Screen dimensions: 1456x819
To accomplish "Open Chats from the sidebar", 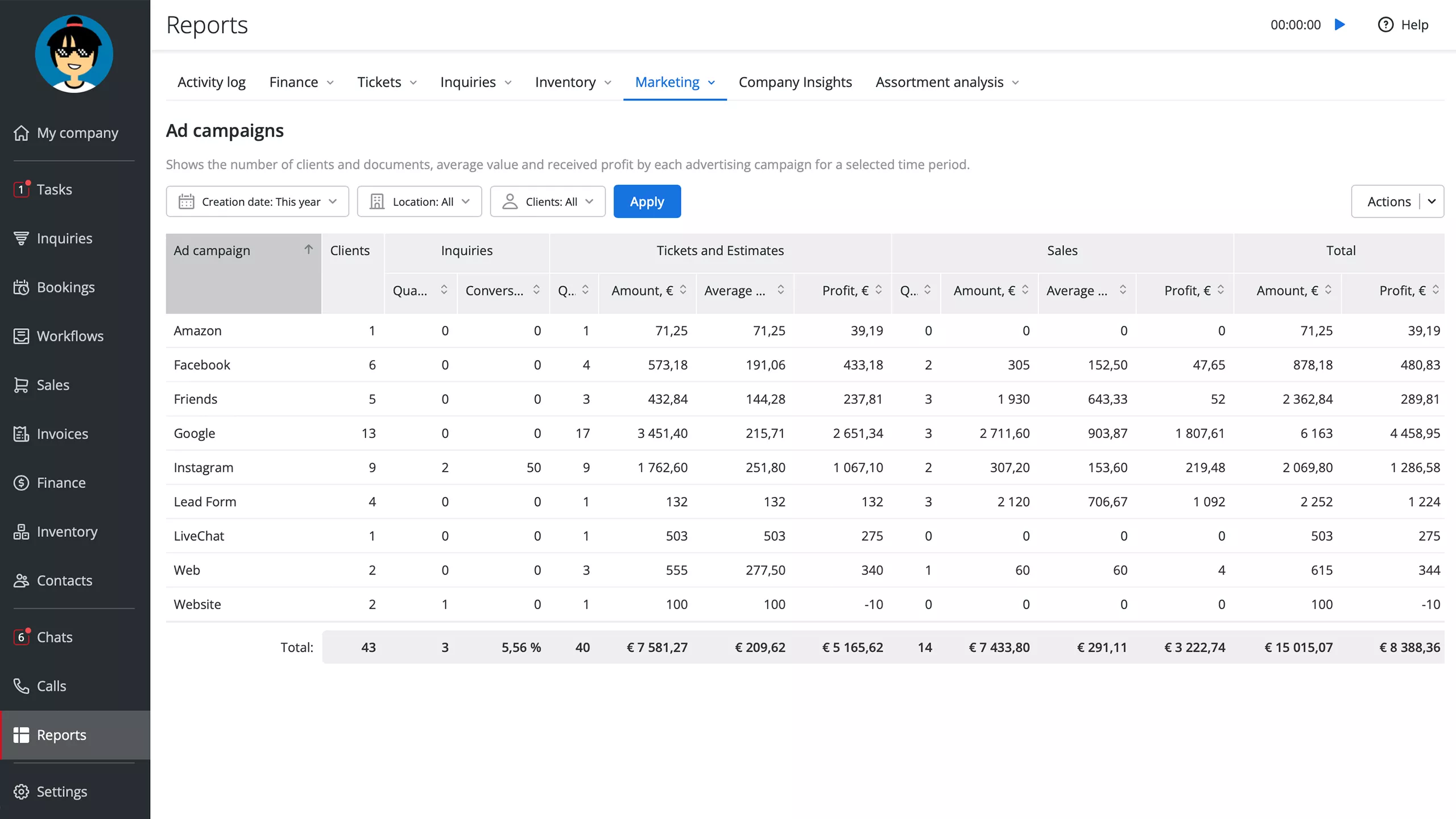I will pyautogui.click(x=55, y=637).
